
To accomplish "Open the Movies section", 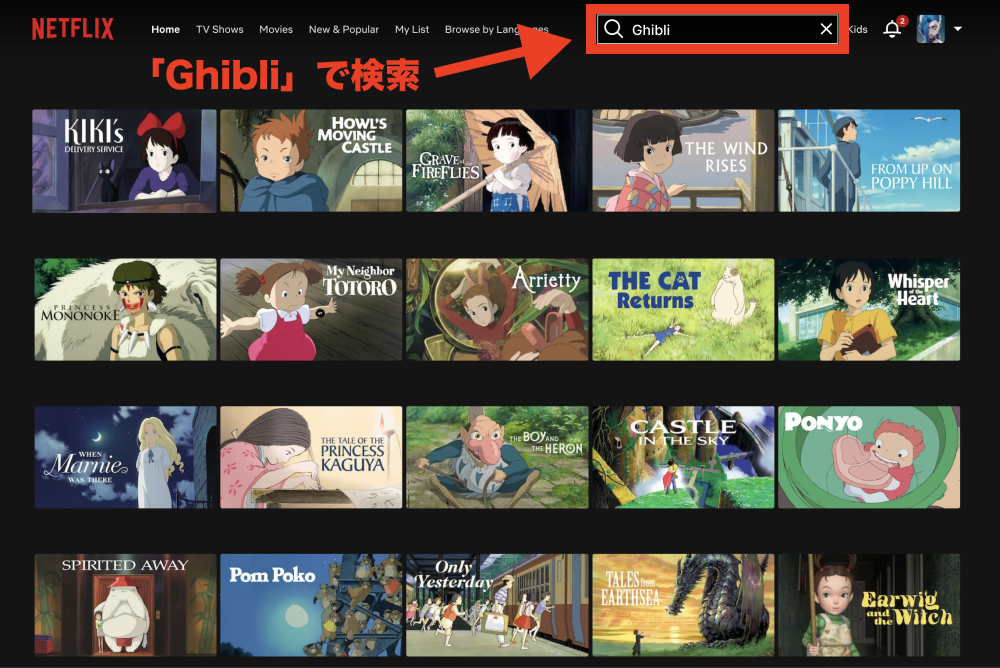I will tap(276, 29).
